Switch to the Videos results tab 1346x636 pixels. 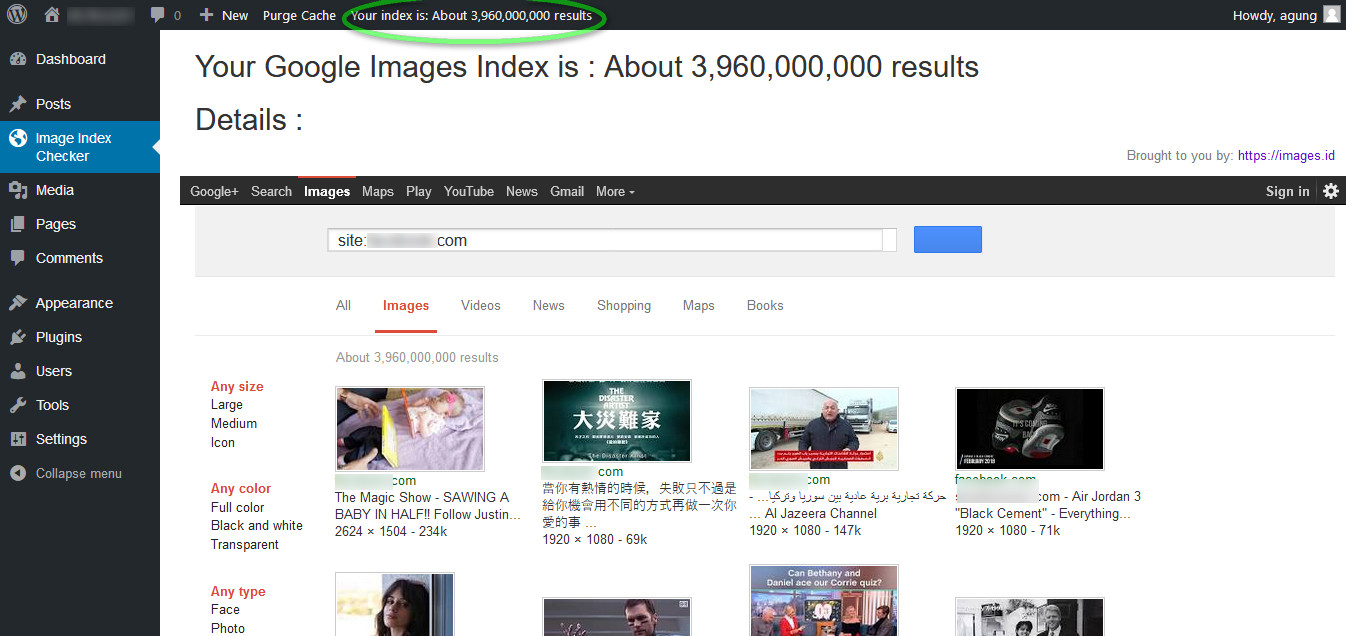[x=481, y=305]
